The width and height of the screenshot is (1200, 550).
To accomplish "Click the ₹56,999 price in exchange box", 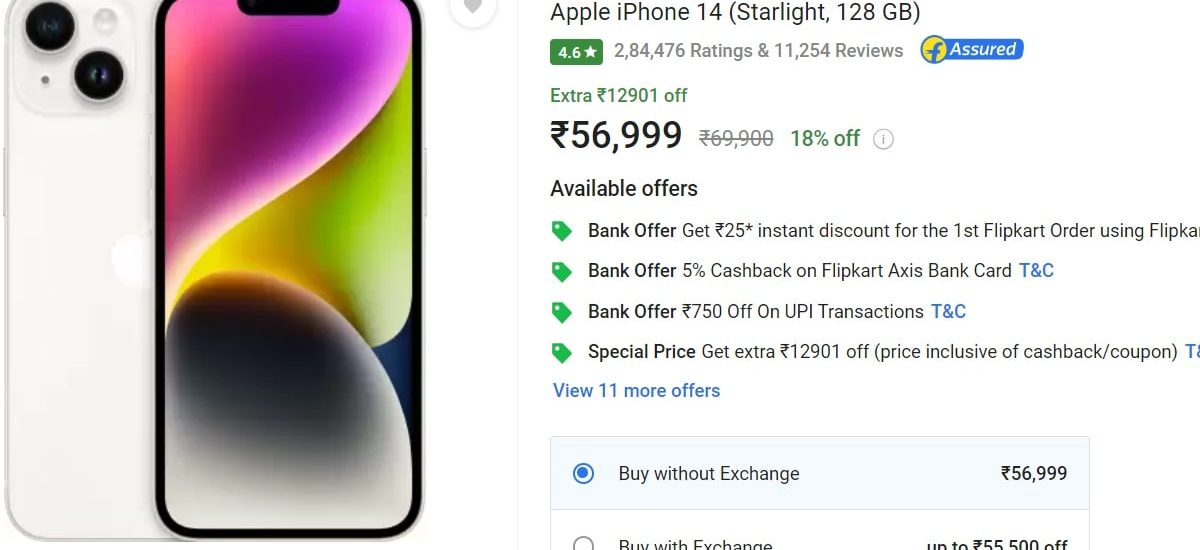I will coord(1034,473).
